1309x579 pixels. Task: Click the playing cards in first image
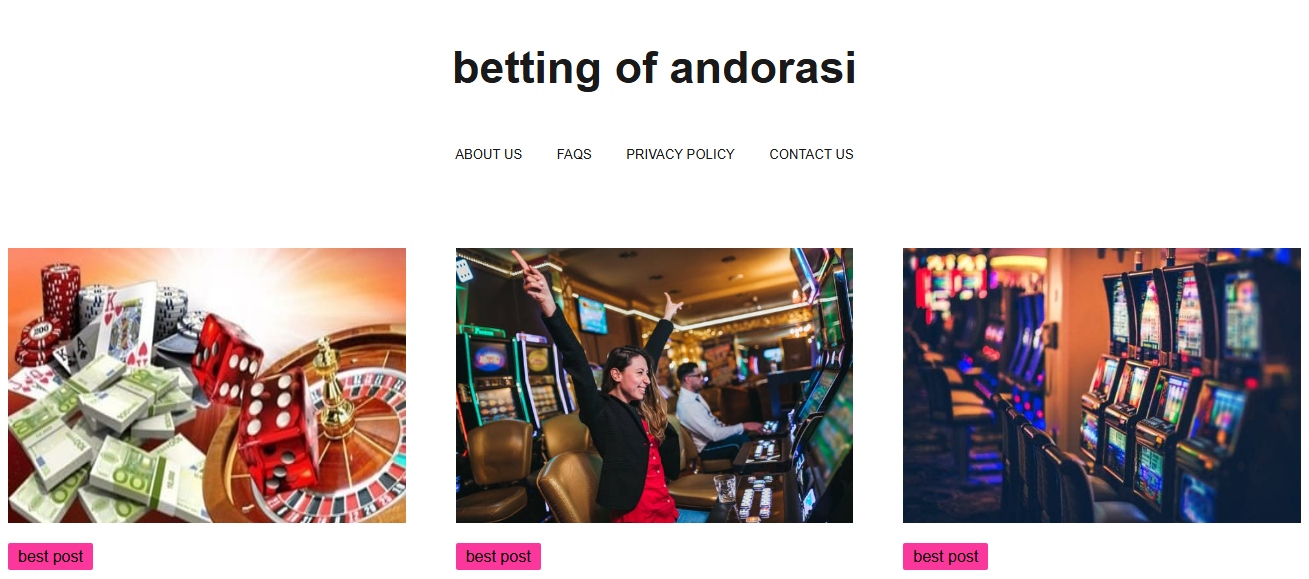coord(110,330)
